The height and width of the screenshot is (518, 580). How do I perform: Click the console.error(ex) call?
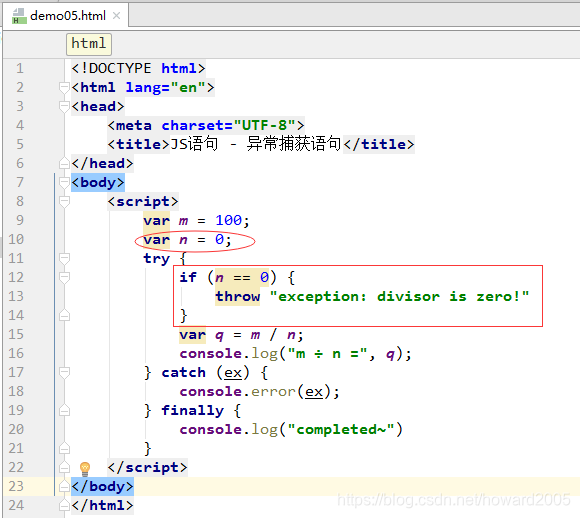coord(259,391)
